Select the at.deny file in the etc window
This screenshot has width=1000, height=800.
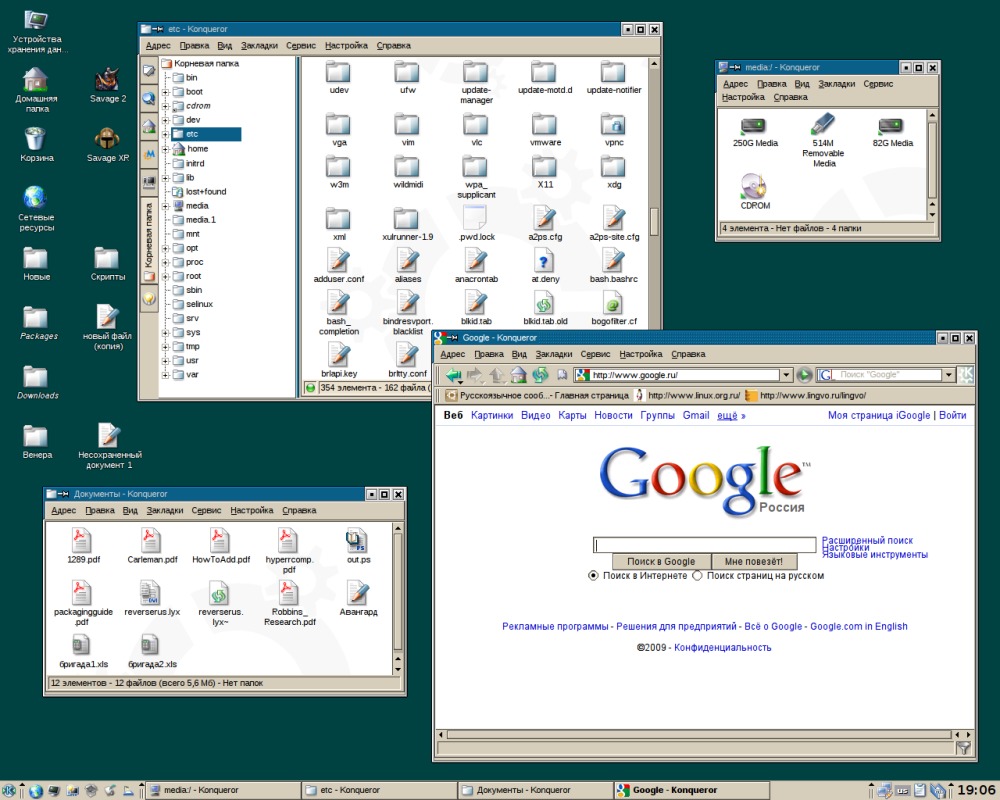pyautogui.click(x=545, y=265)
